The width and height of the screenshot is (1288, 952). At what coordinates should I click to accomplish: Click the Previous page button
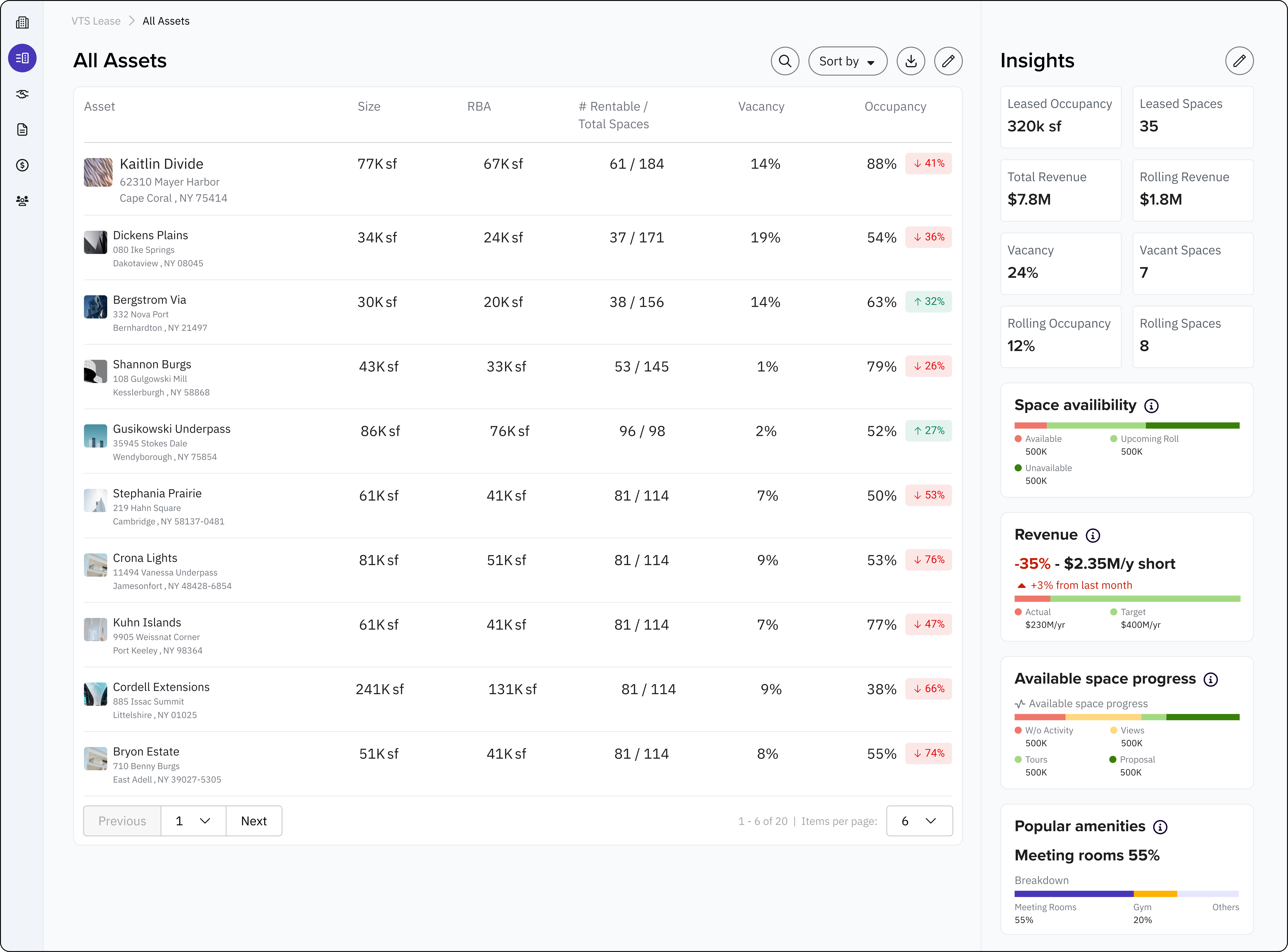point(122,821)
